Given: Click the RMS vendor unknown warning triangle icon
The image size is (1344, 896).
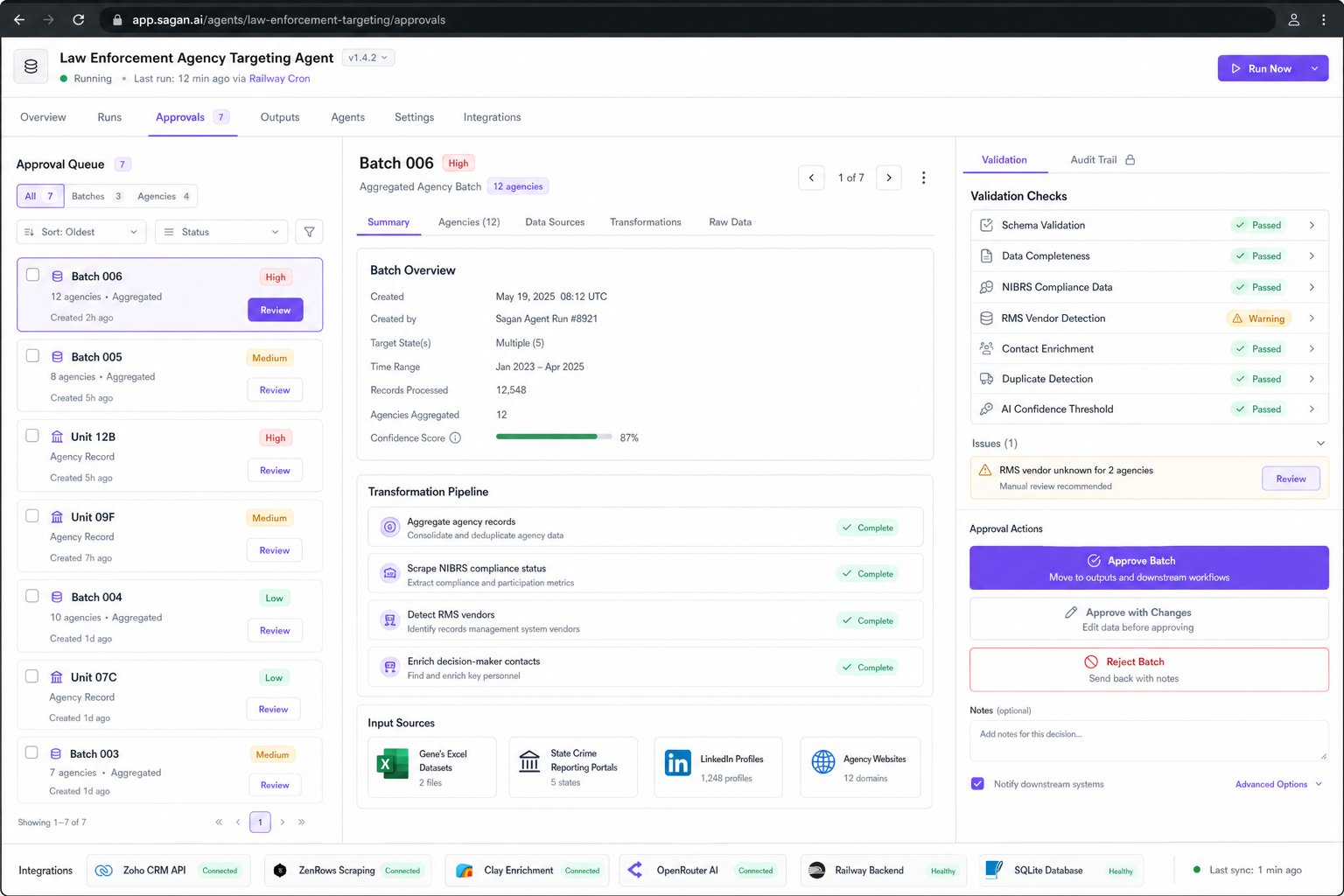Looking at the screenshot, I should (x=985, y=471).
